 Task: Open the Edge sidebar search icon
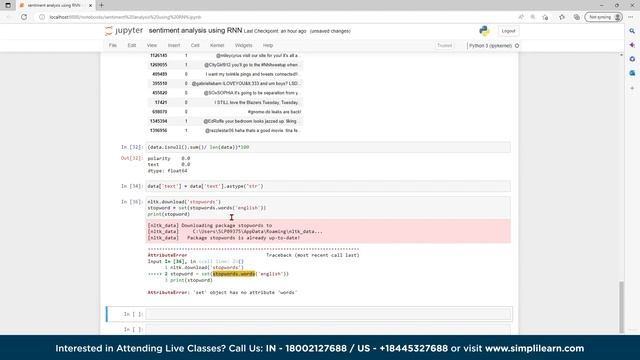pos(632,31)
